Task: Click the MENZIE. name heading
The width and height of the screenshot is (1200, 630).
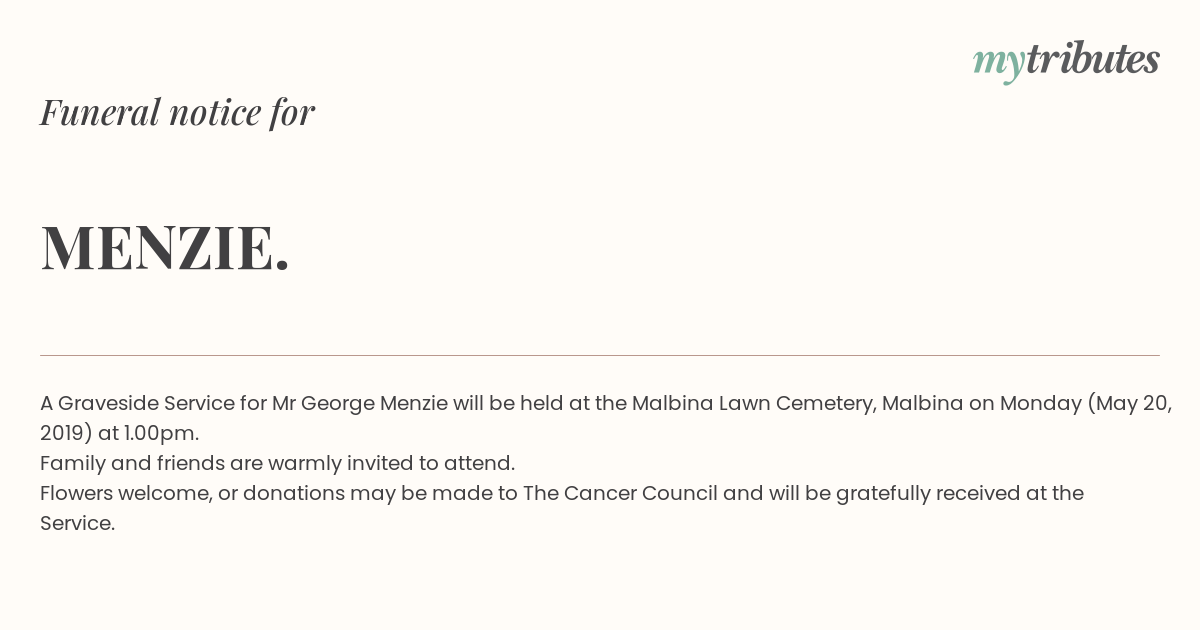Action: click(165, 247)
